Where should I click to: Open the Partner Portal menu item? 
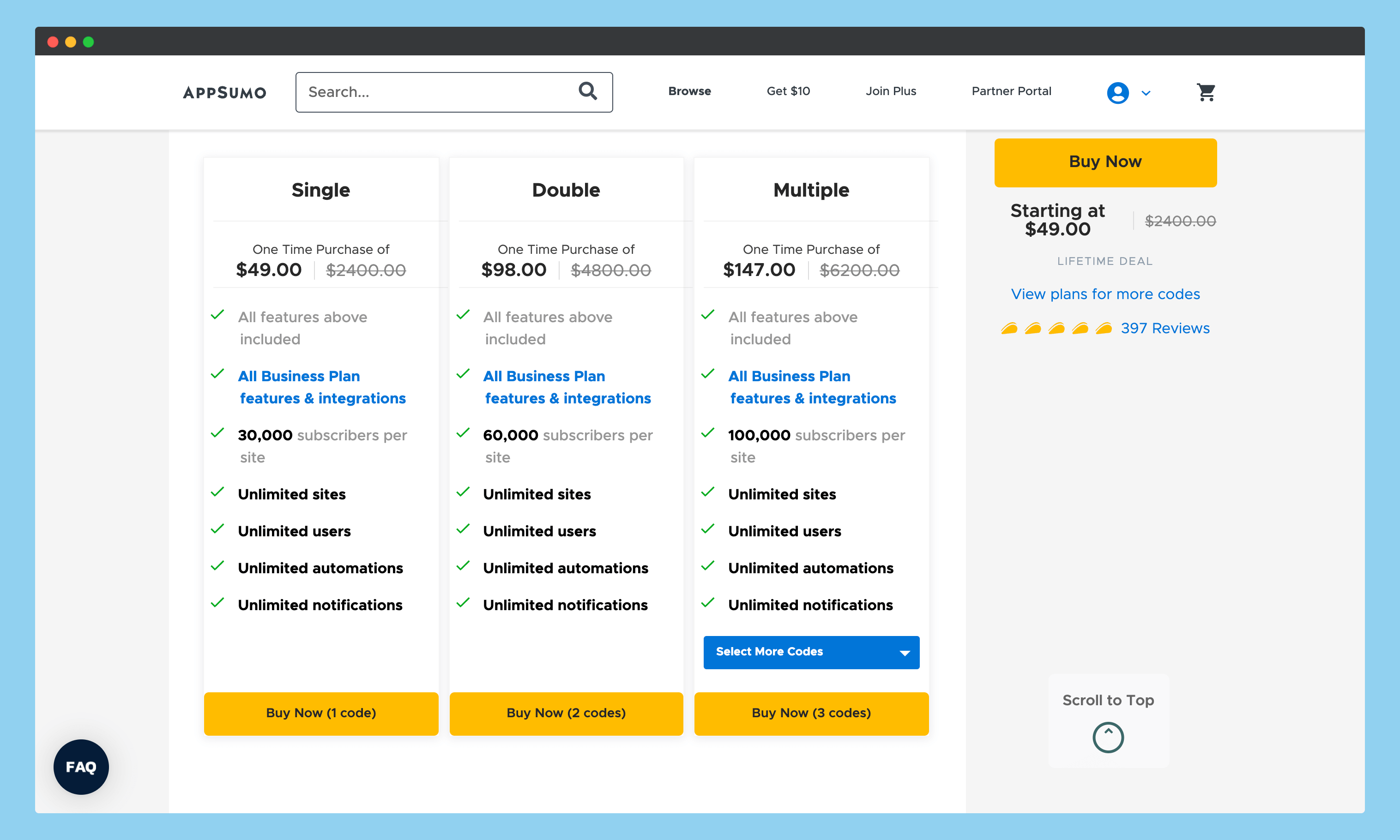pos(1011,91)
